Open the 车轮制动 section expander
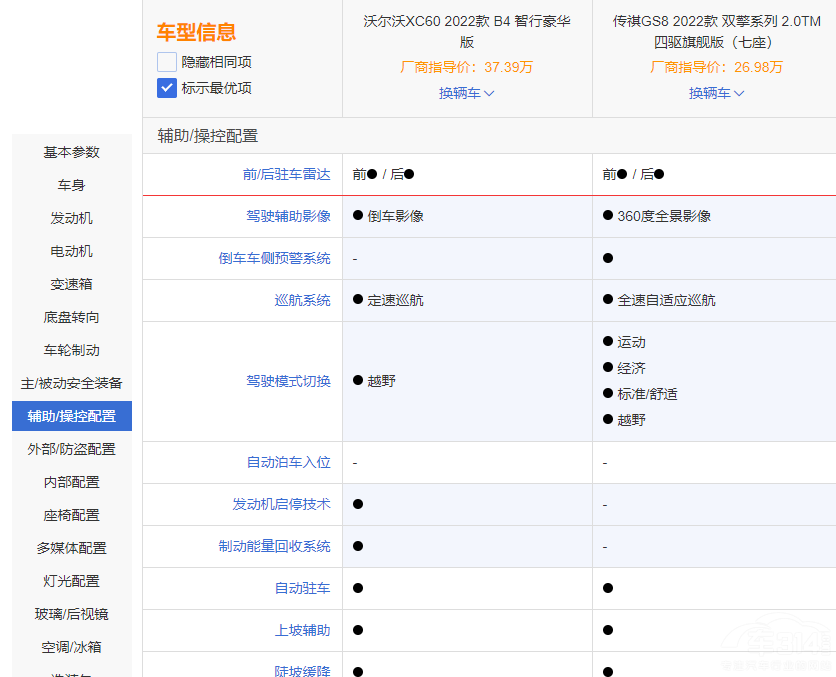This screenshot has width=836, height=677. [69, 350]
